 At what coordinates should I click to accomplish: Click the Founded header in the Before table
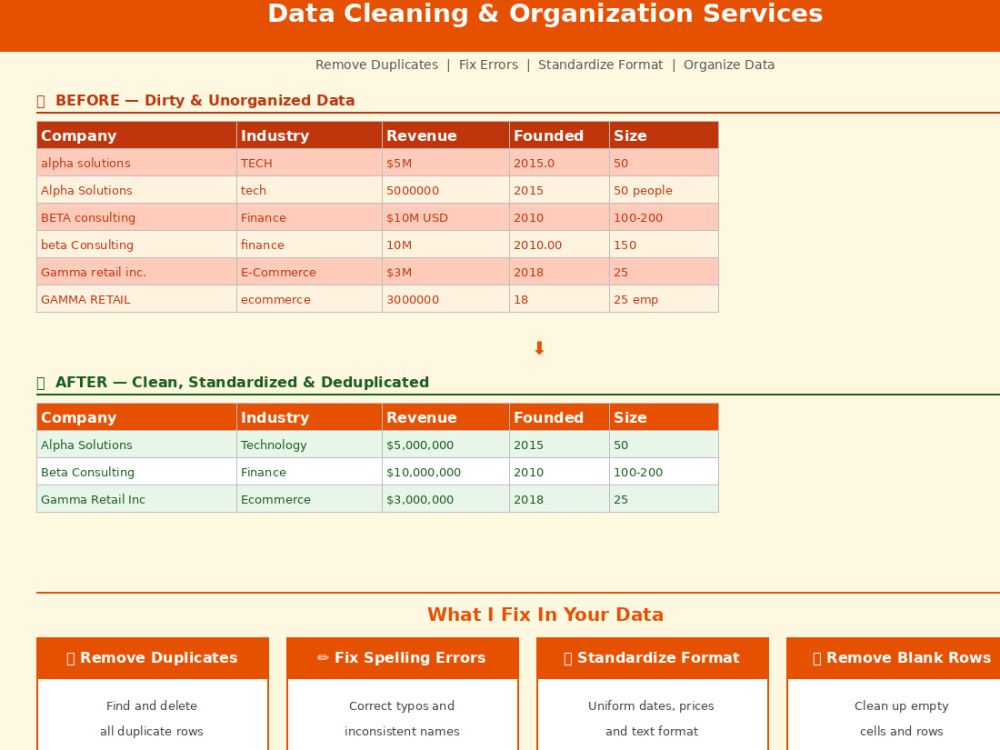tap(559, 135)
